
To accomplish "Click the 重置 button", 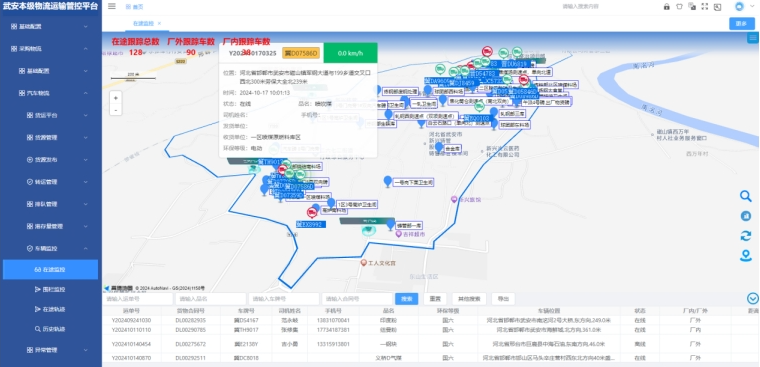I will pyautogui.click(x=435, y=299).
